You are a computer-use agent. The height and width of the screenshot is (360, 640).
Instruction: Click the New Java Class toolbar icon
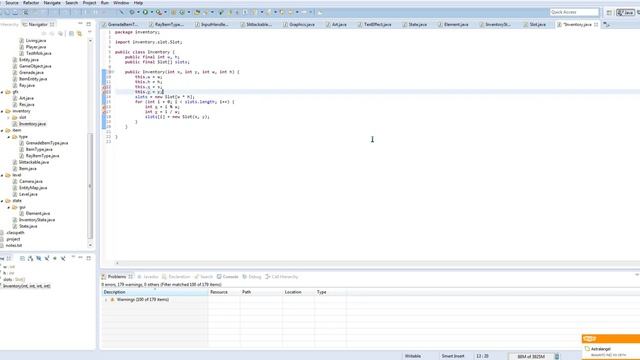(x=182, y=12)
